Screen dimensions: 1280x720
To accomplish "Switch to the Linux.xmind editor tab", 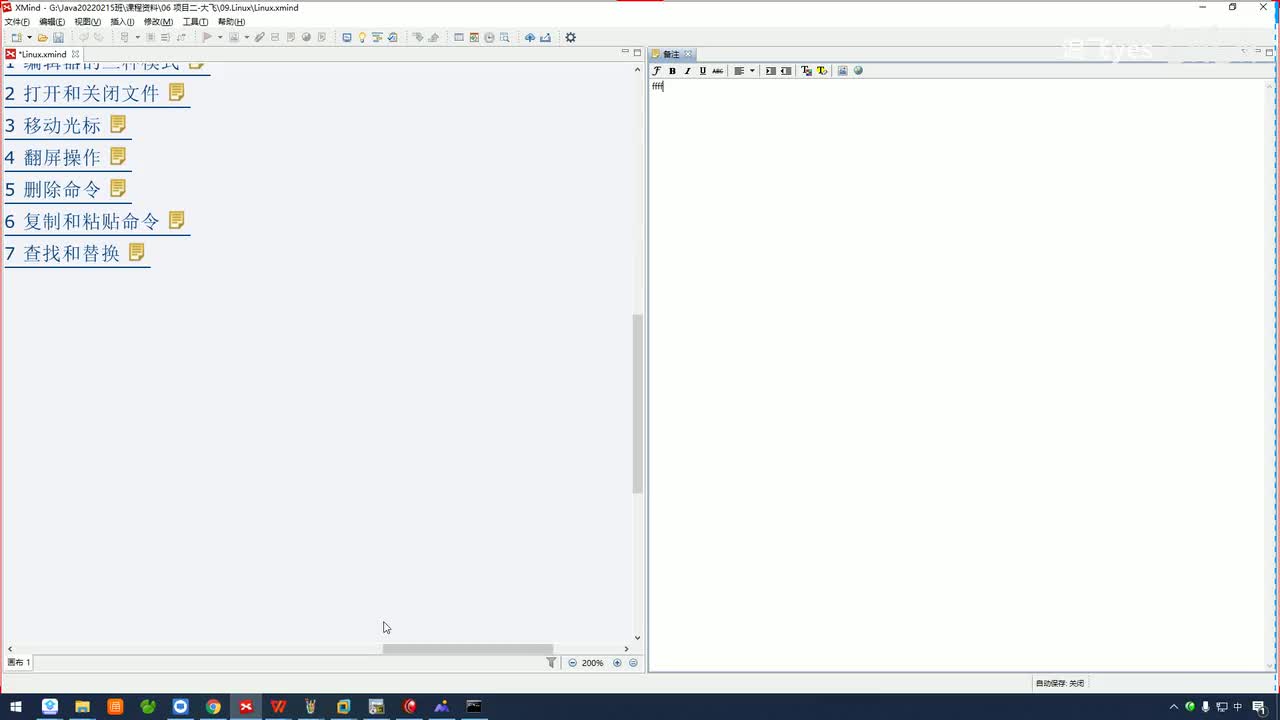I will point(42,54).
